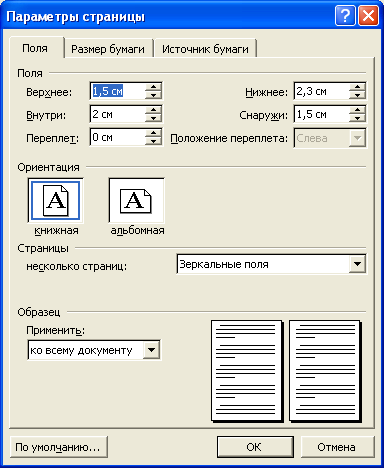Screen dimensions: 384x468
Task: Open the Применить dropdown arrow
Action: tap(152, 350)
